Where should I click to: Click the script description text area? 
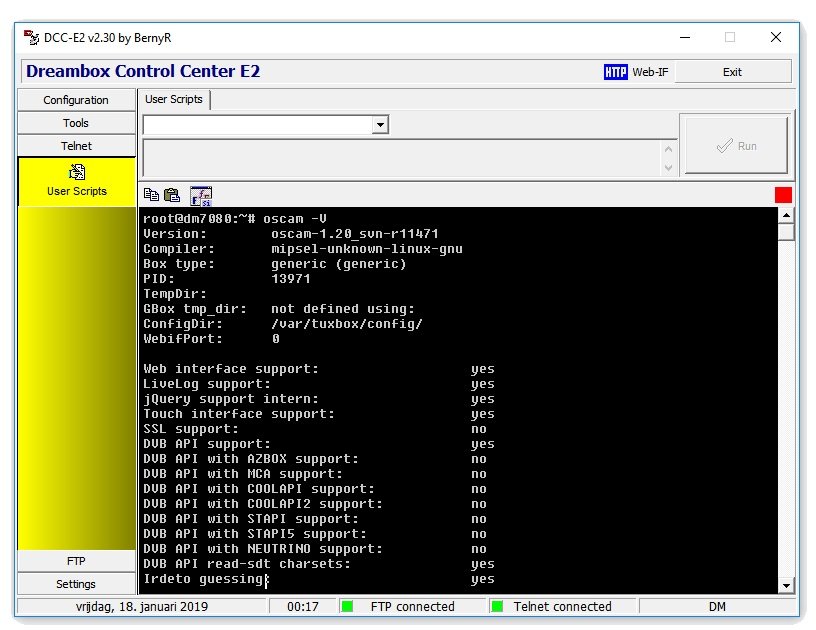(x=402, y=159)
